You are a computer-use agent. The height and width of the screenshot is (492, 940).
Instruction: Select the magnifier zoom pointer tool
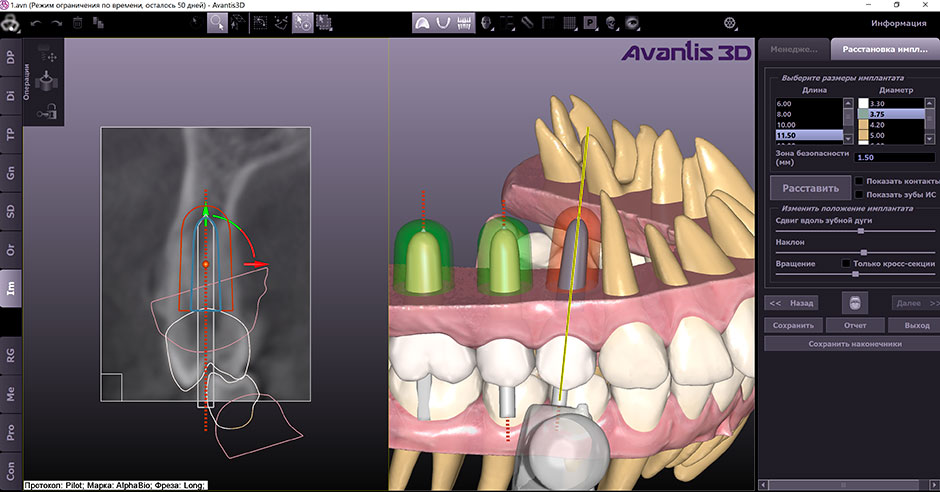[x=217, y=23]
